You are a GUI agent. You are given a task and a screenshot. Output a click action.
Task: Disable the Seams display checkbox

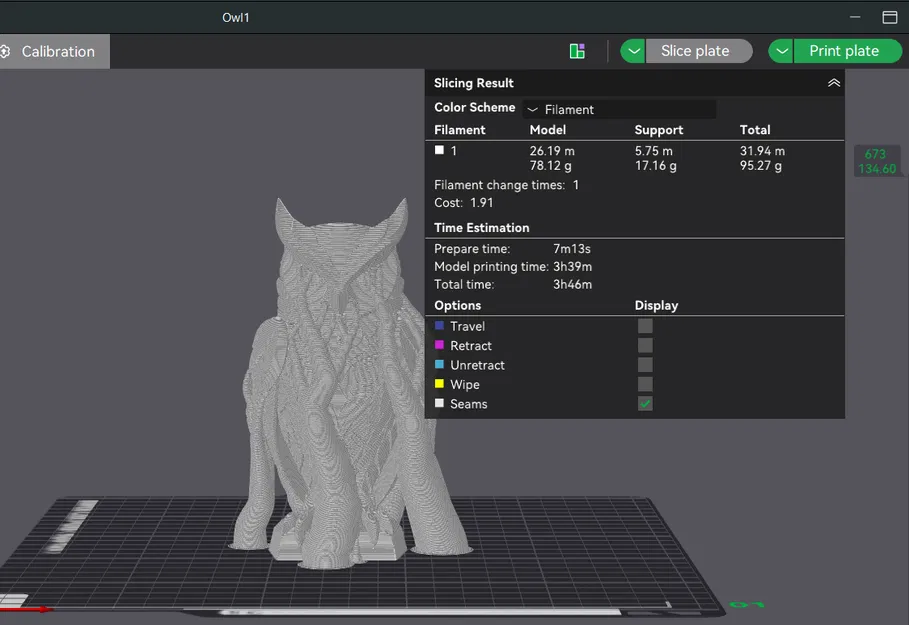point(645,403)
